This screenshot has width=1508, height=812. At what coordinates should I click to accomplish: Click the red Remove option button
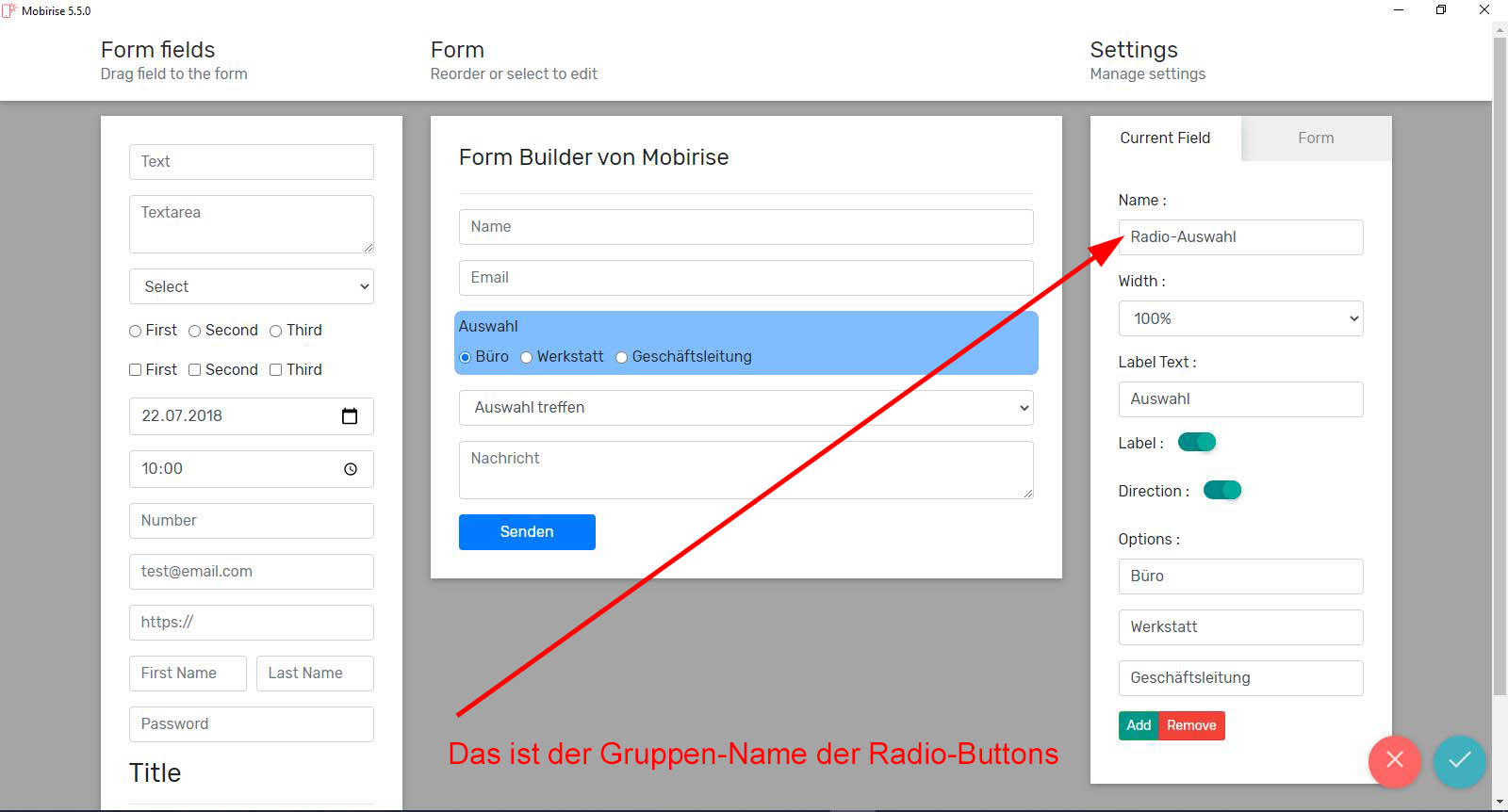tap(1191, 725)
